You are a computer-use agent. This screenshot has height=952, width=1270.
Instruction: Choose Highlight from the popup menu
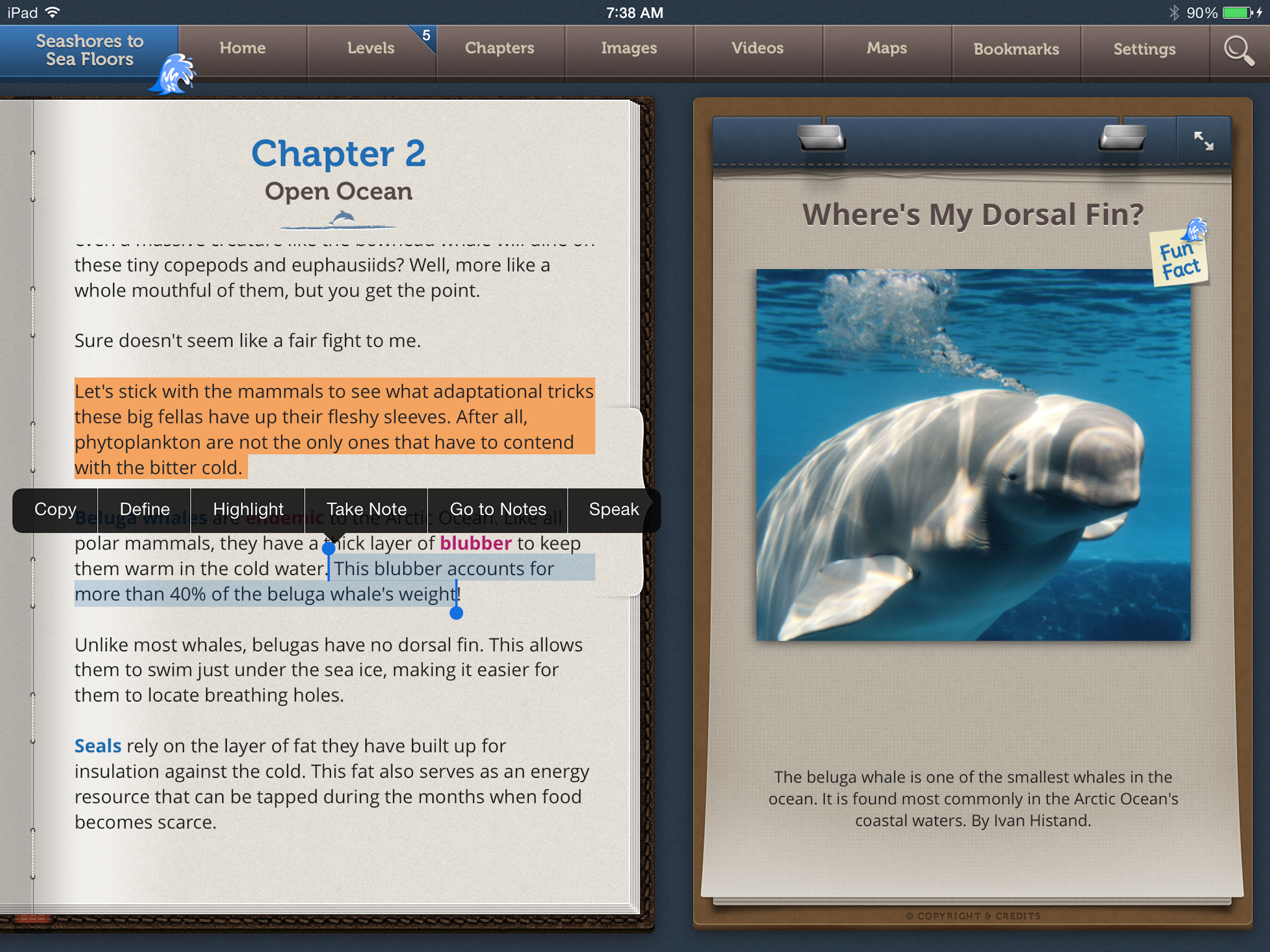coord(248,509)
